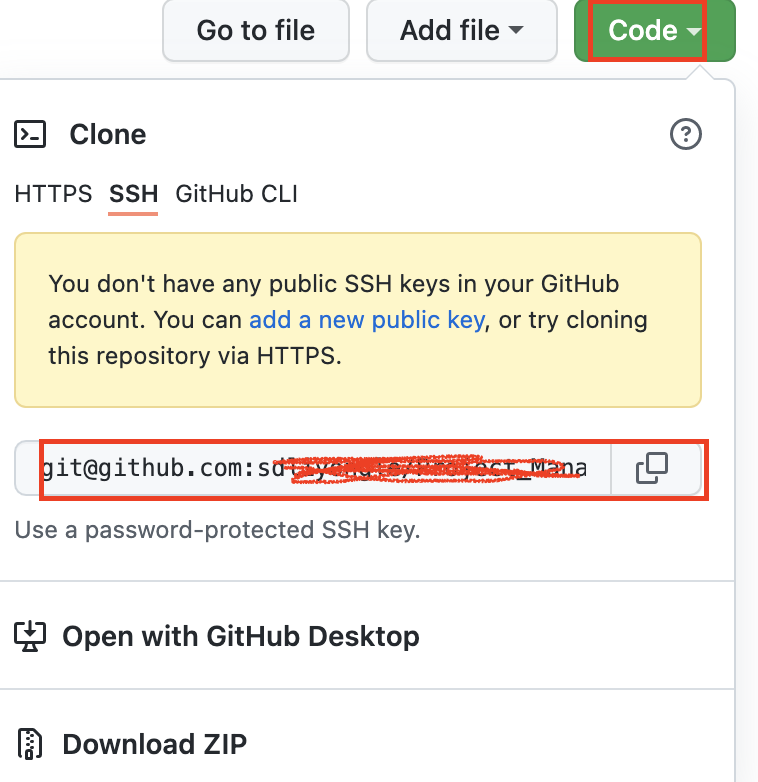
Task: Click the desktop download icon
Action: (x=30, y=636)
